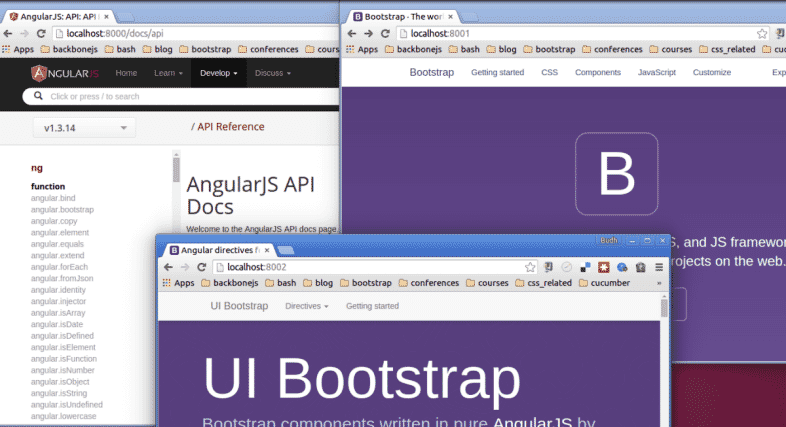
Task: Reload the Bootstrap localhost:8001 window
Action: click(x=385, y=34)
